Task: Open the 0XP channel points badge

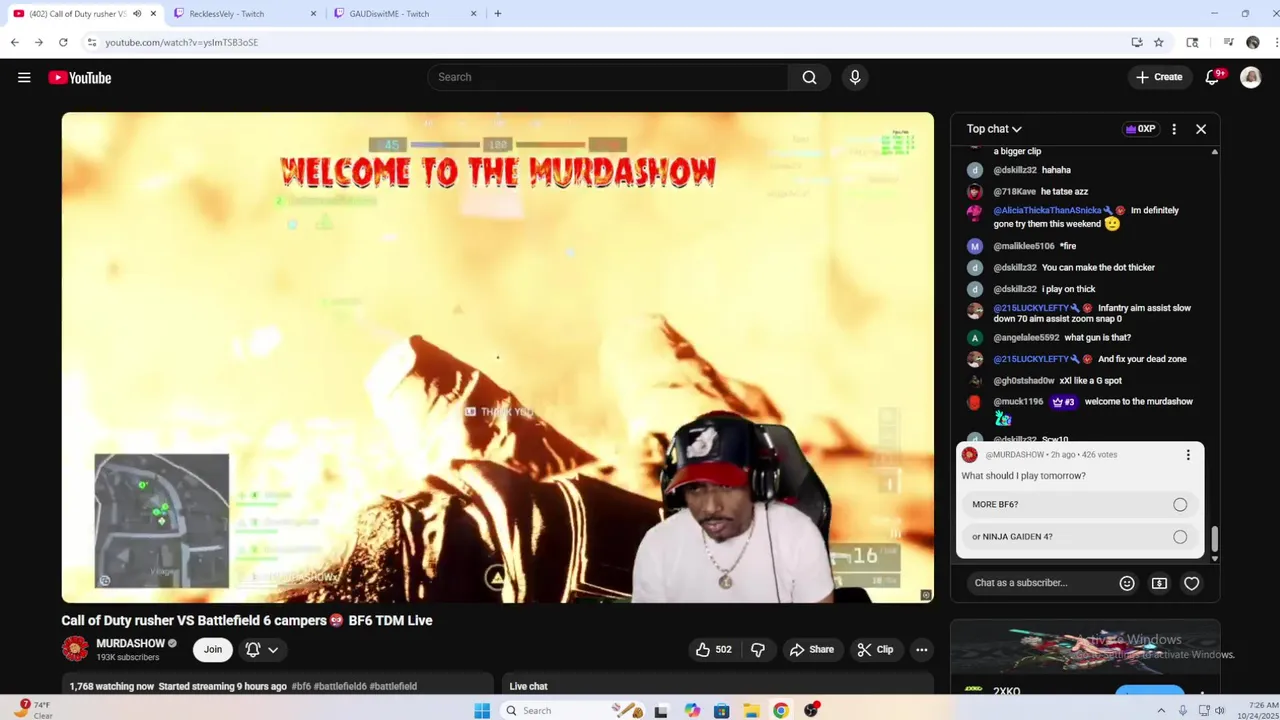Action: pos(1141,129)
